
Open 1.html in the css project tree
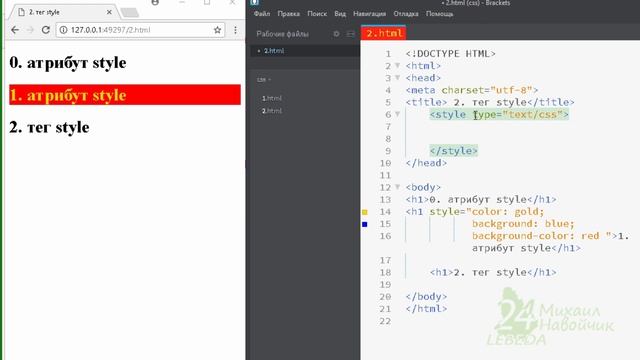(x=272, y=98)
